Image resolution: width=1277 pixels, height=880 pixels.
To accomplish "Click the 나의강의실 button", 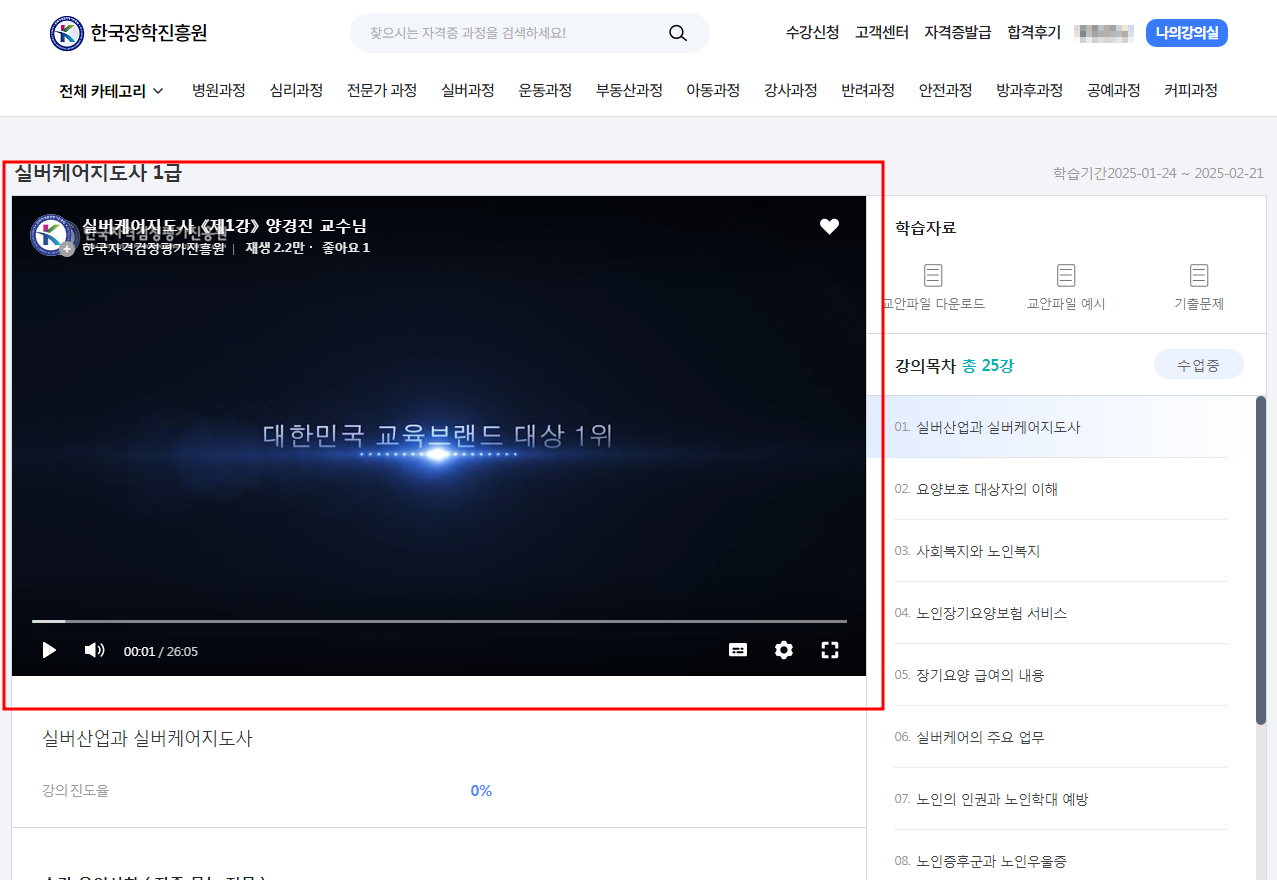I will click(x=1186, y=33).
